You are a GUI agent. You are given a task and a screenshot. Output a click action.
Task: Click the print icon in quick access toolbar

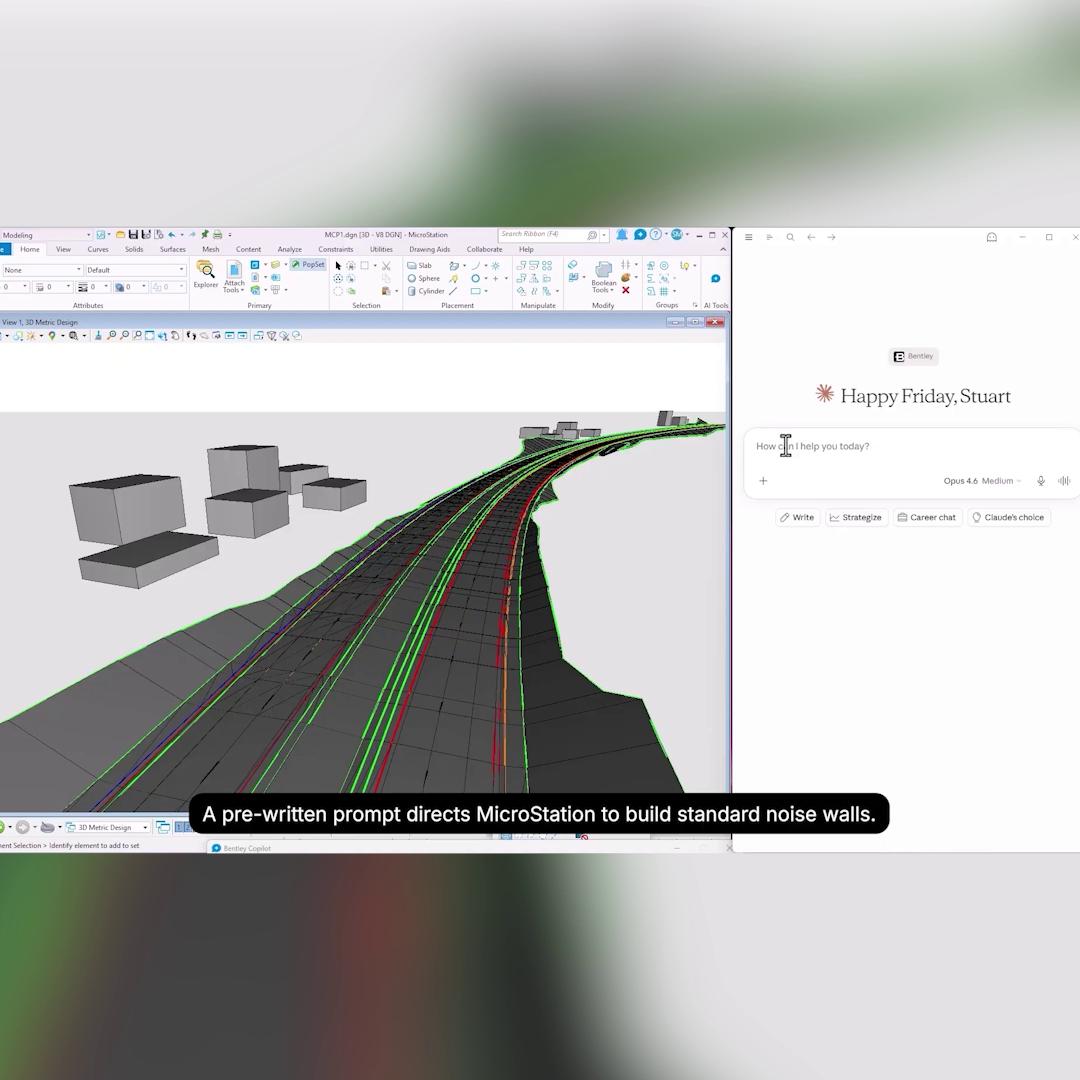[x=218, y=235]
